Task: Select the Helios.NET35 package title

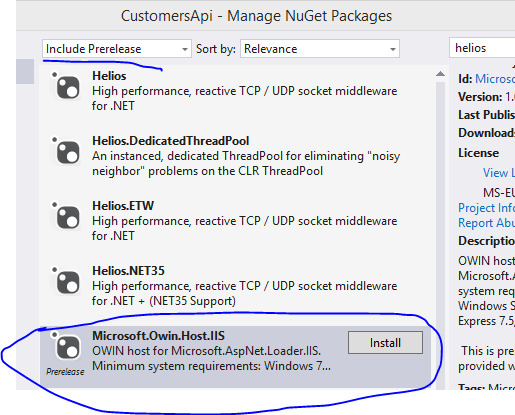Action: (128, 271)
